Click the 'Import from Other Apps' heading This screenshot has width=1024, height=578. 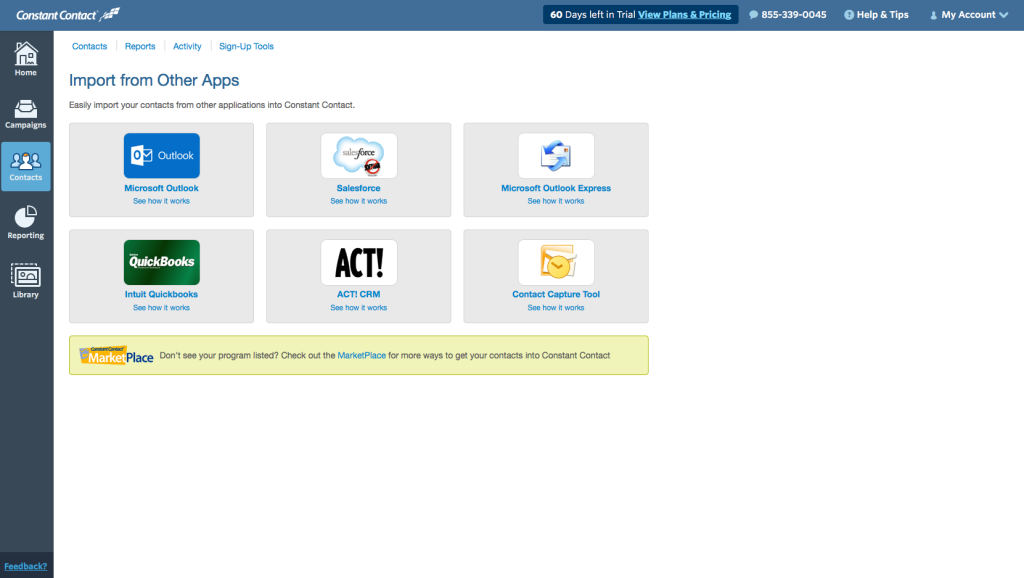(154, 80)
